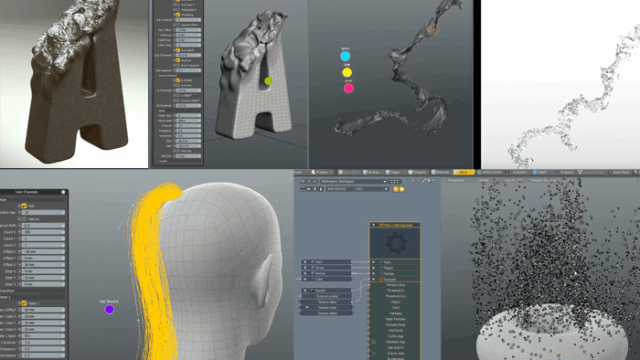Click the round icon on the User Channels header
The height and width of the screenshot is (360, 640).
(63, 192)
